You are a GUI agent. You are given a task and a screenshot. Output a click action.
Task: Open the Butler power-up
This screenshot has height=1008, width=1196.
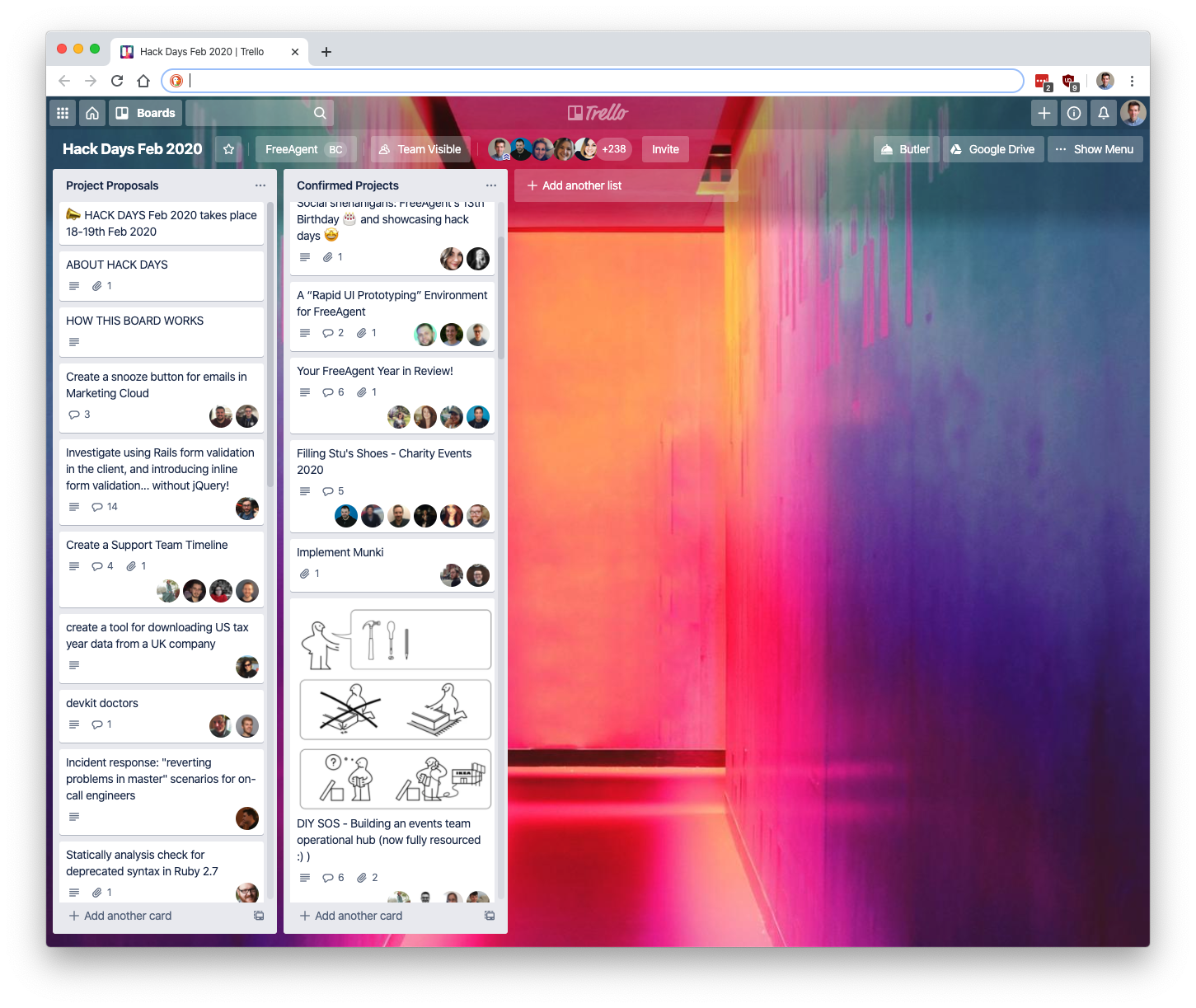tap(906, 149)
